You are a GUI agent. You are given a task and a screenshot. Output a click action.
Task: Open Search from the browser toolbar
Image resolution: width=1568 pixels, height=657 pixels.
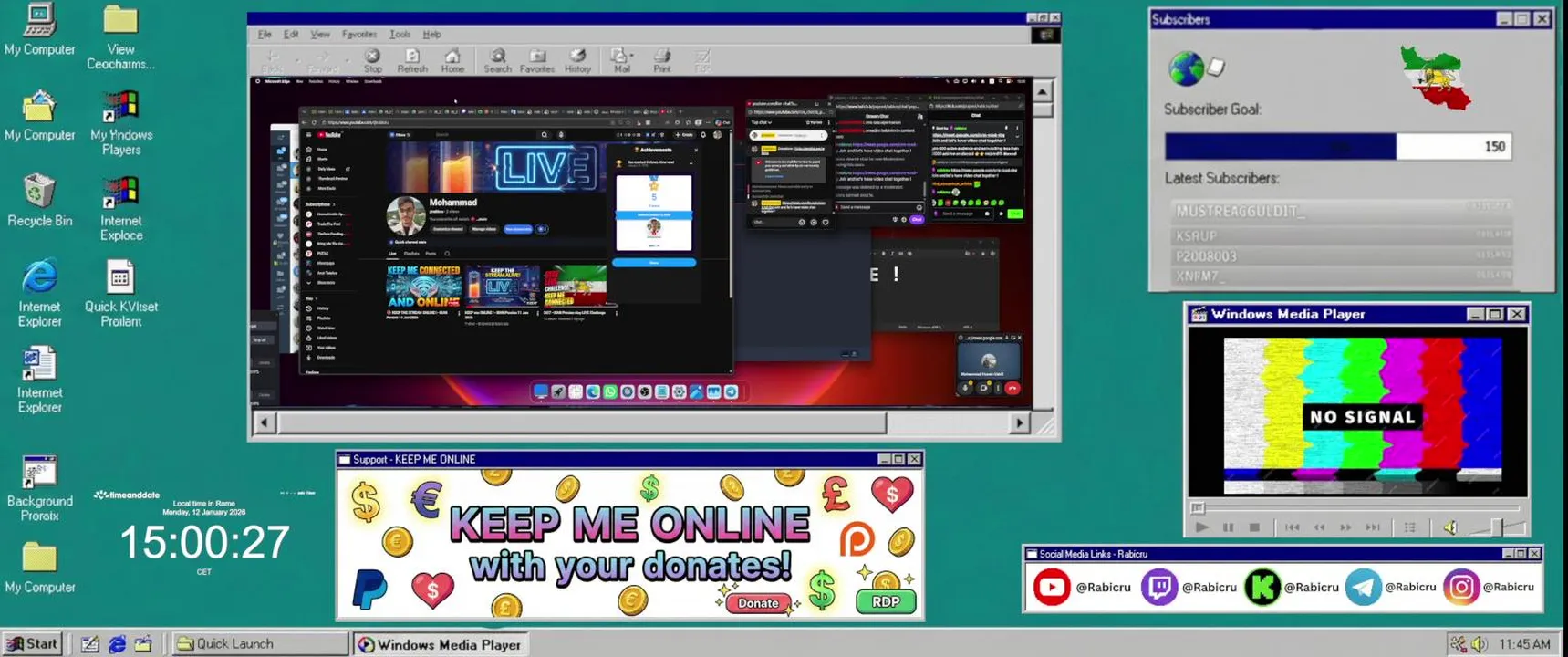497,60
